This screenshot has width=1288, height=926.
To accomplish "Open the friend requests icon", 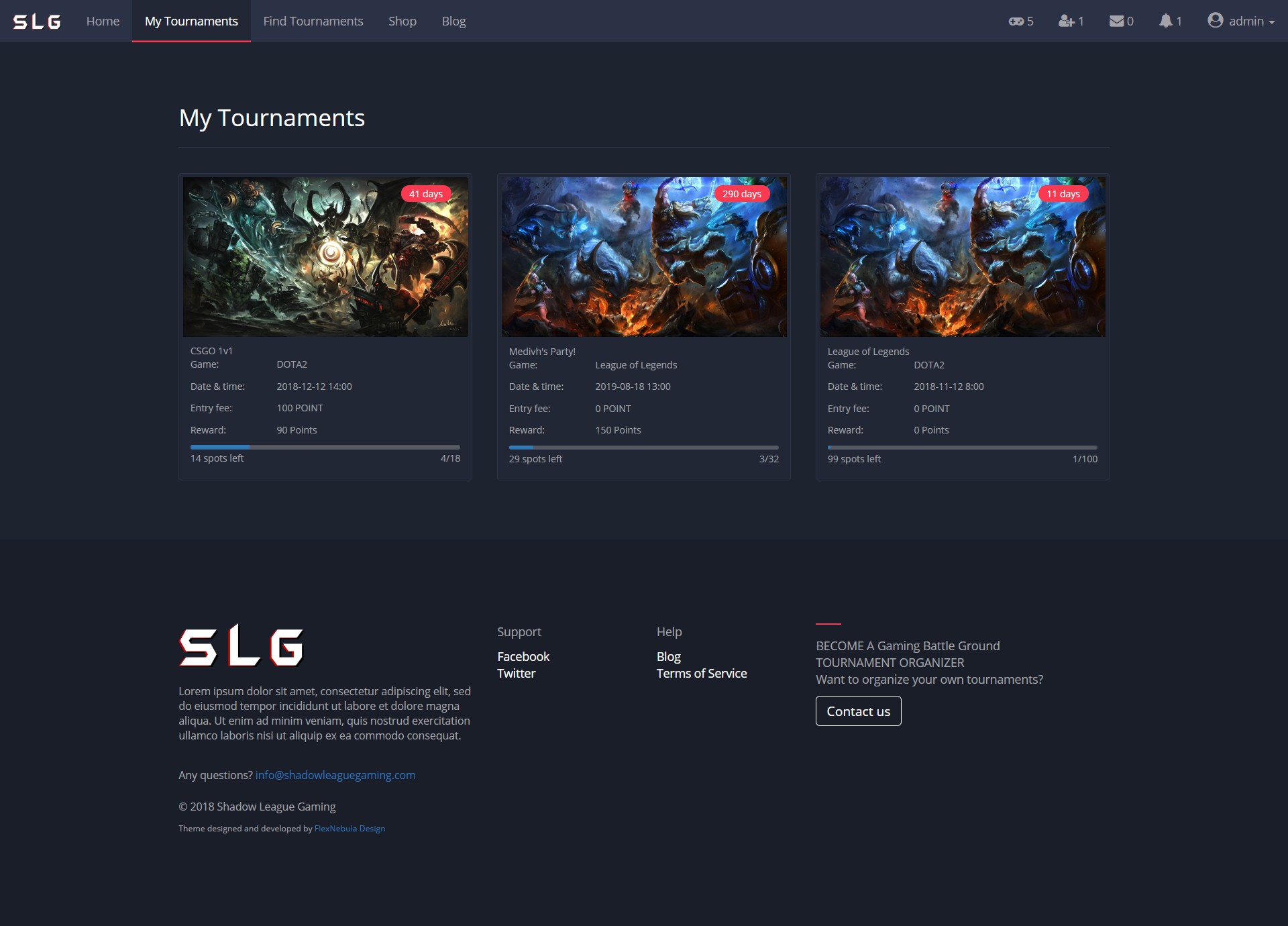I will point(1066,21).
